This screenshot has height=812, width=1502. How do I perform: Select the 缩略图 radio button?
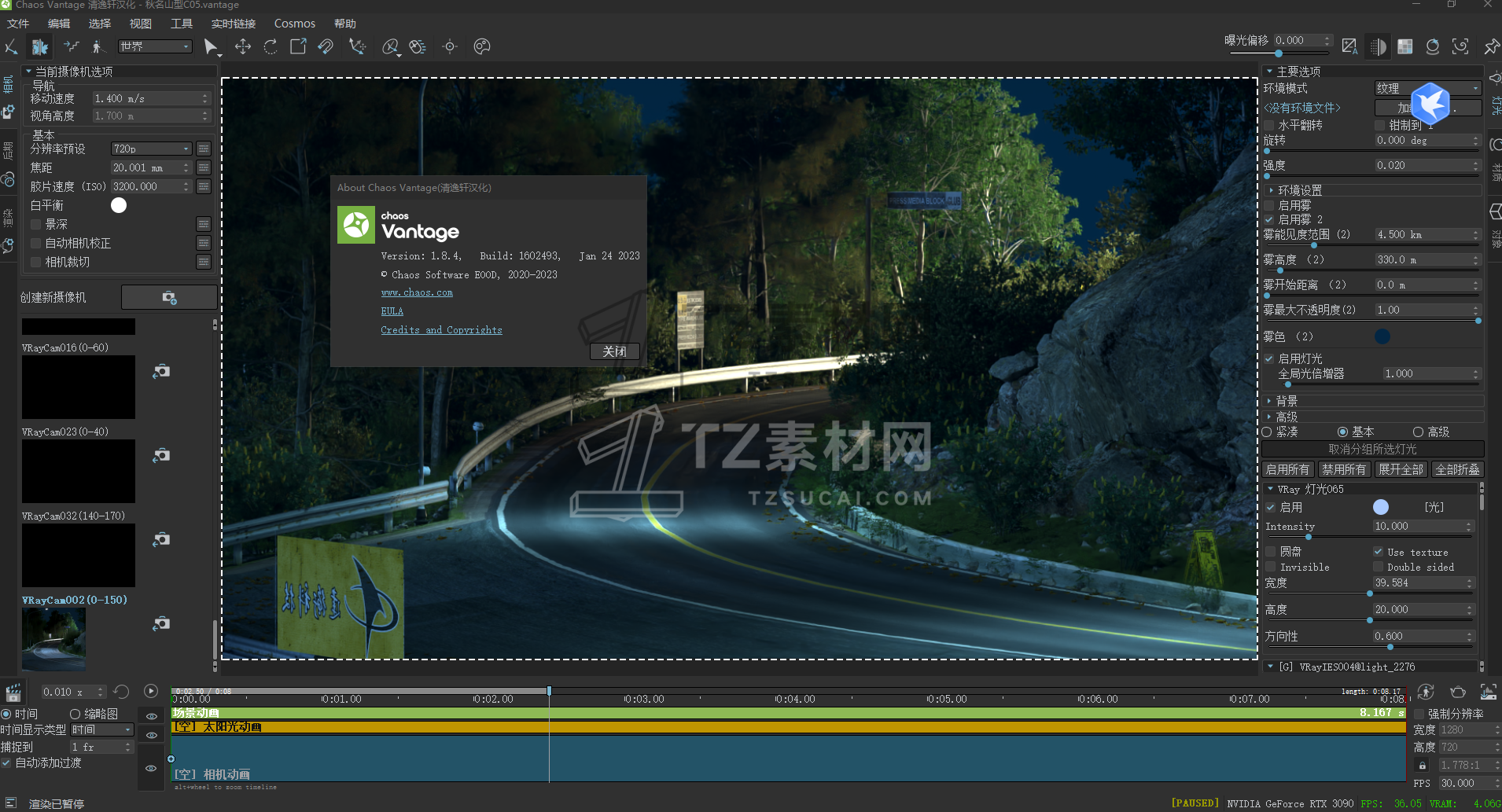pyautogui.click(x=75, y=714)
